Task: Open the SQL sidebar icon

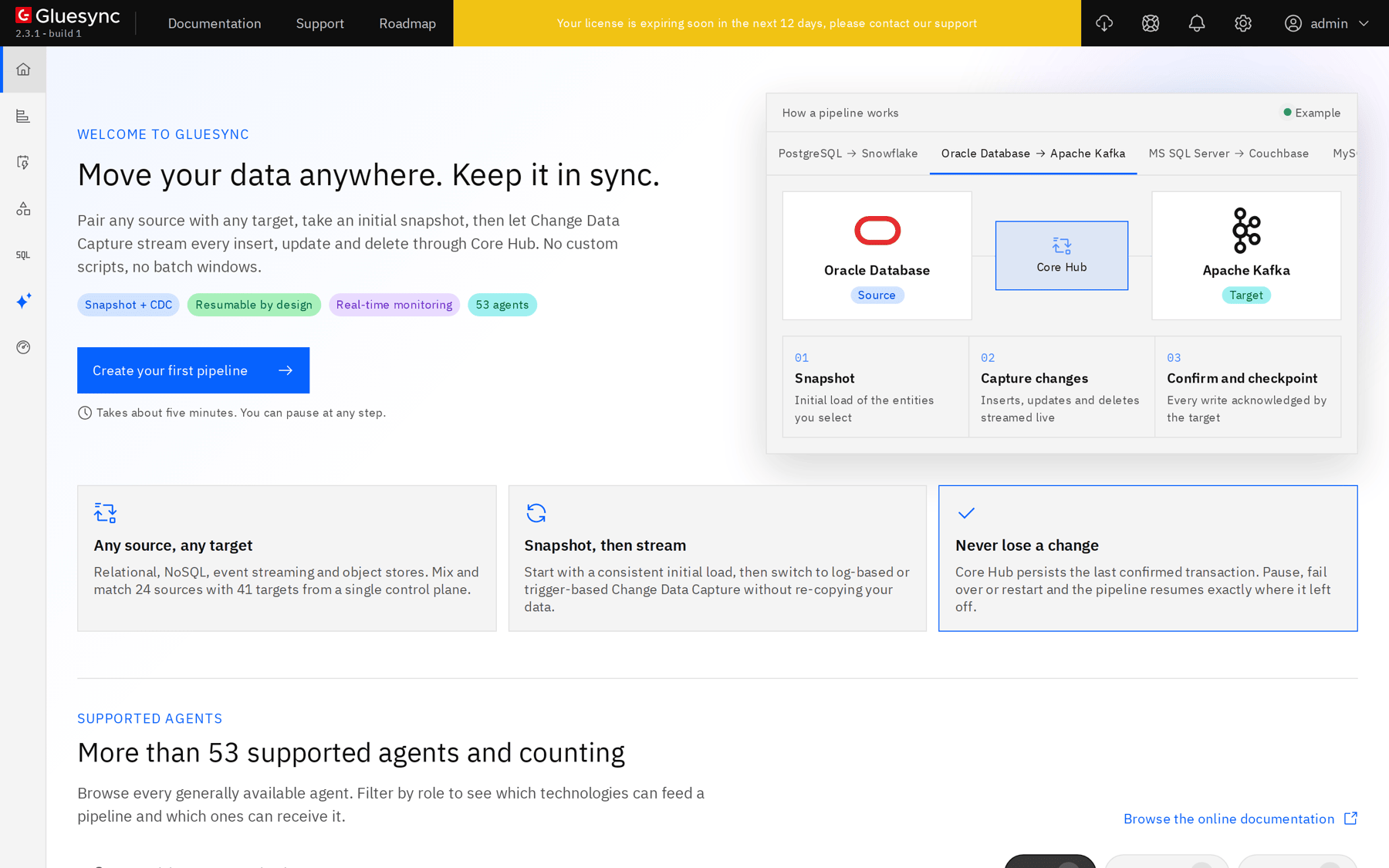Action: tap(23, 255)
